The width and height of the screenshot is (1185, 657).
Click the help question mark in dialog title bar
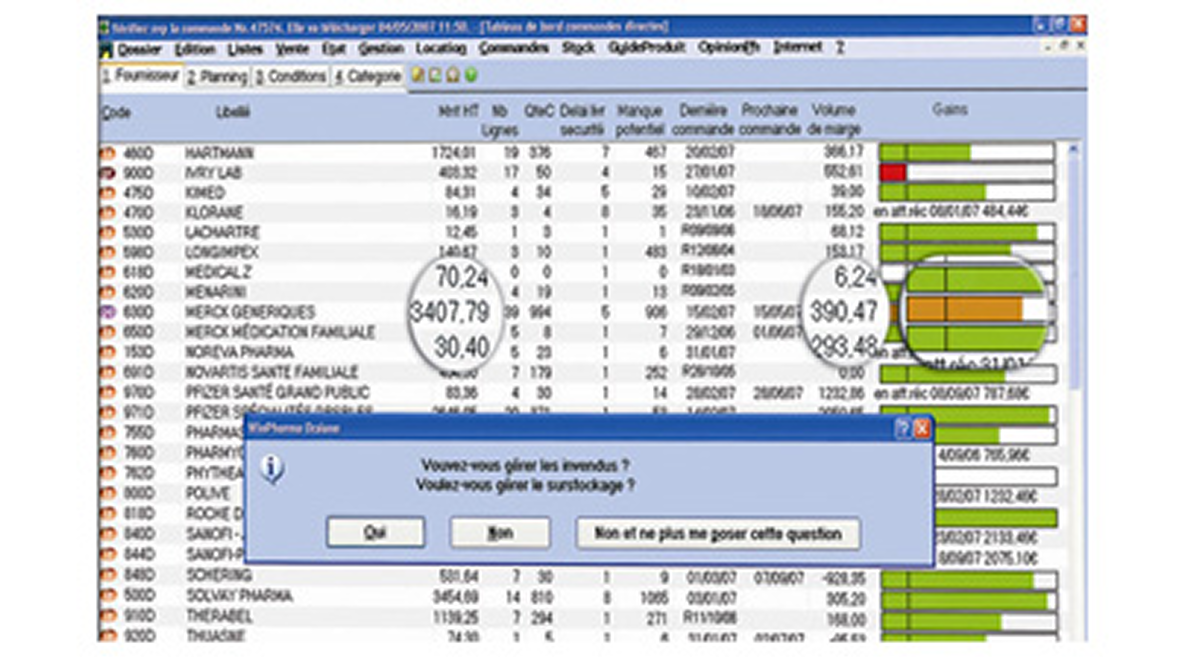902,428
